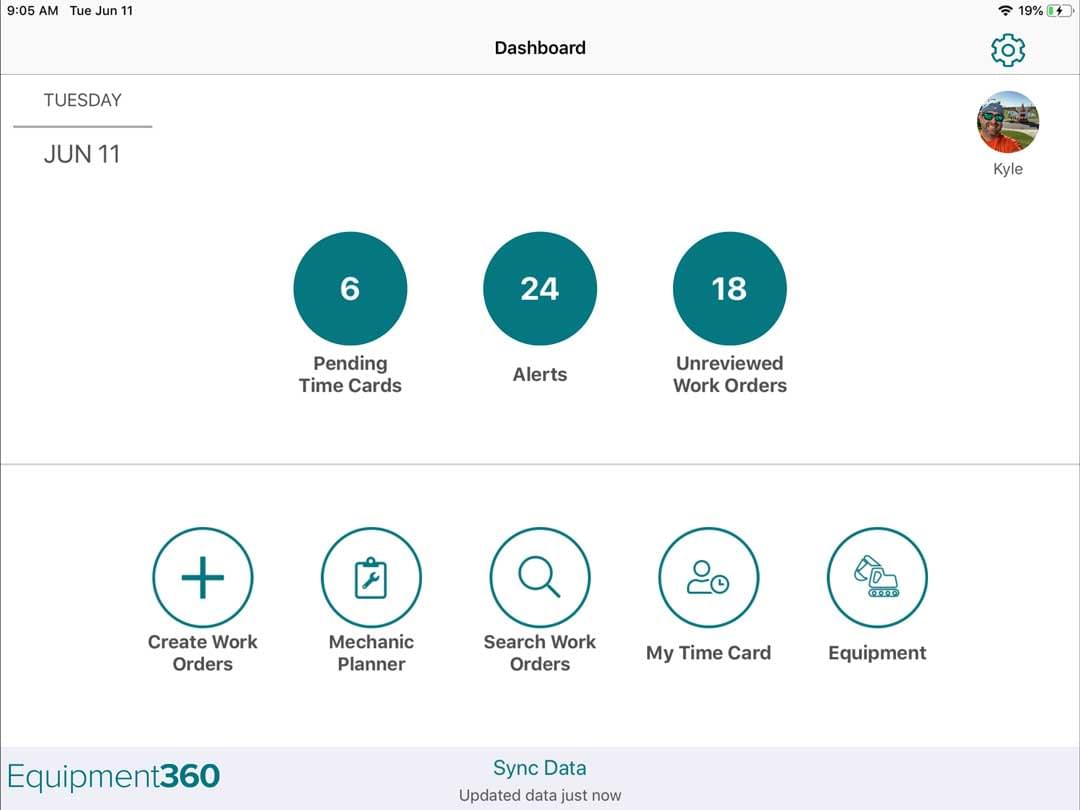This screenshot has height=810, width=1080.
Task: Tap the Kyle name label
Action: [x=1008, y=168]
